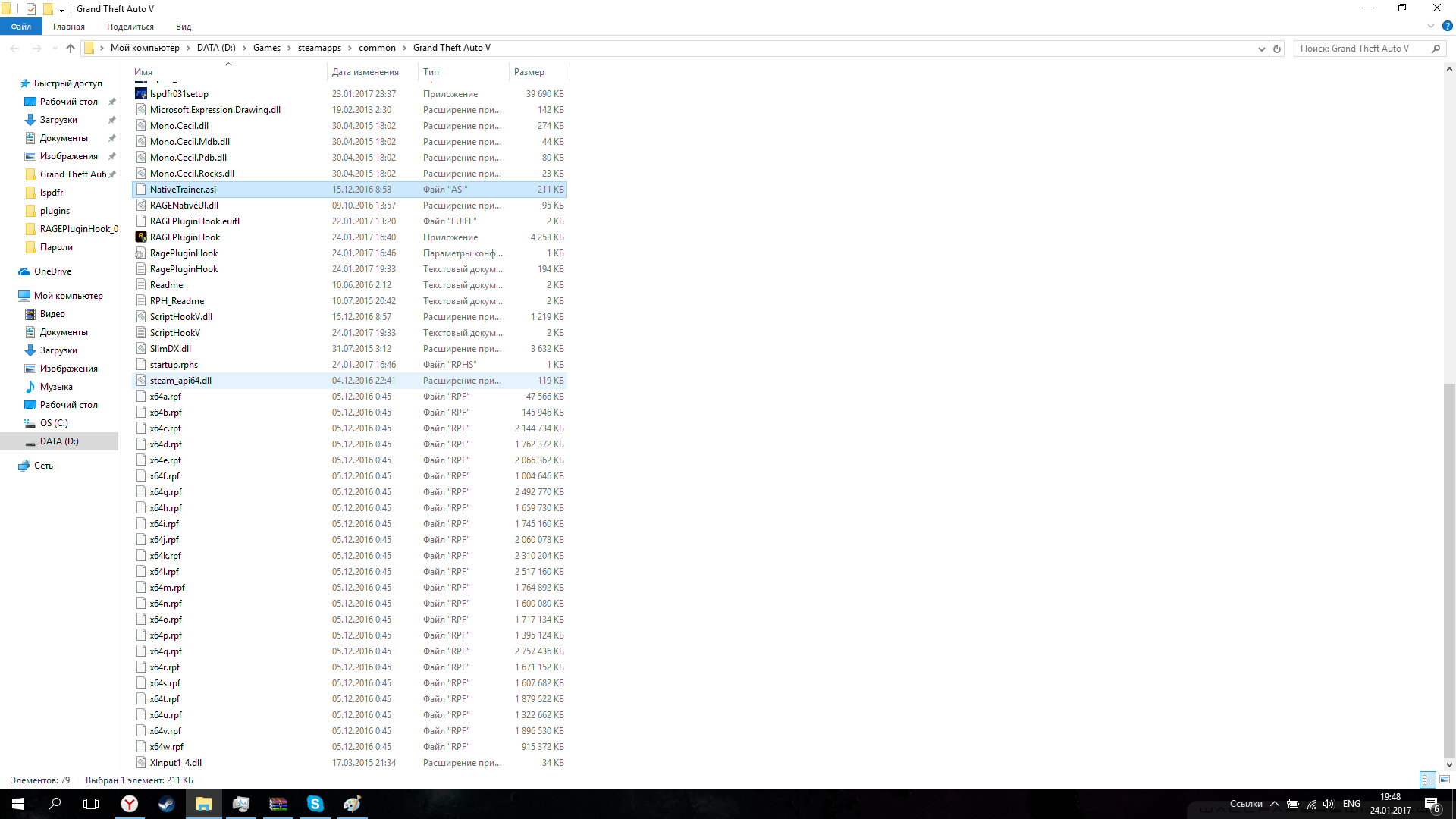
Task: Expand the address bar history dropdown
Action: [x=1262, y=49]
